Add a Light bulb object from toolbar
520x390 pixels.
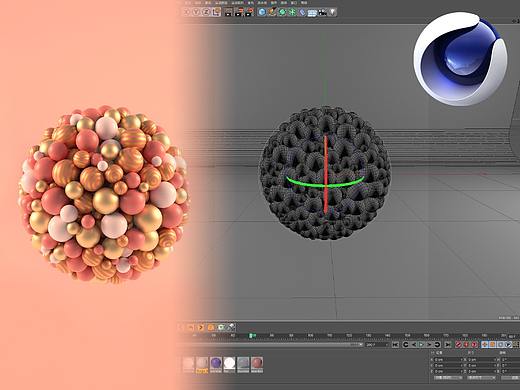tap(332, 12)
